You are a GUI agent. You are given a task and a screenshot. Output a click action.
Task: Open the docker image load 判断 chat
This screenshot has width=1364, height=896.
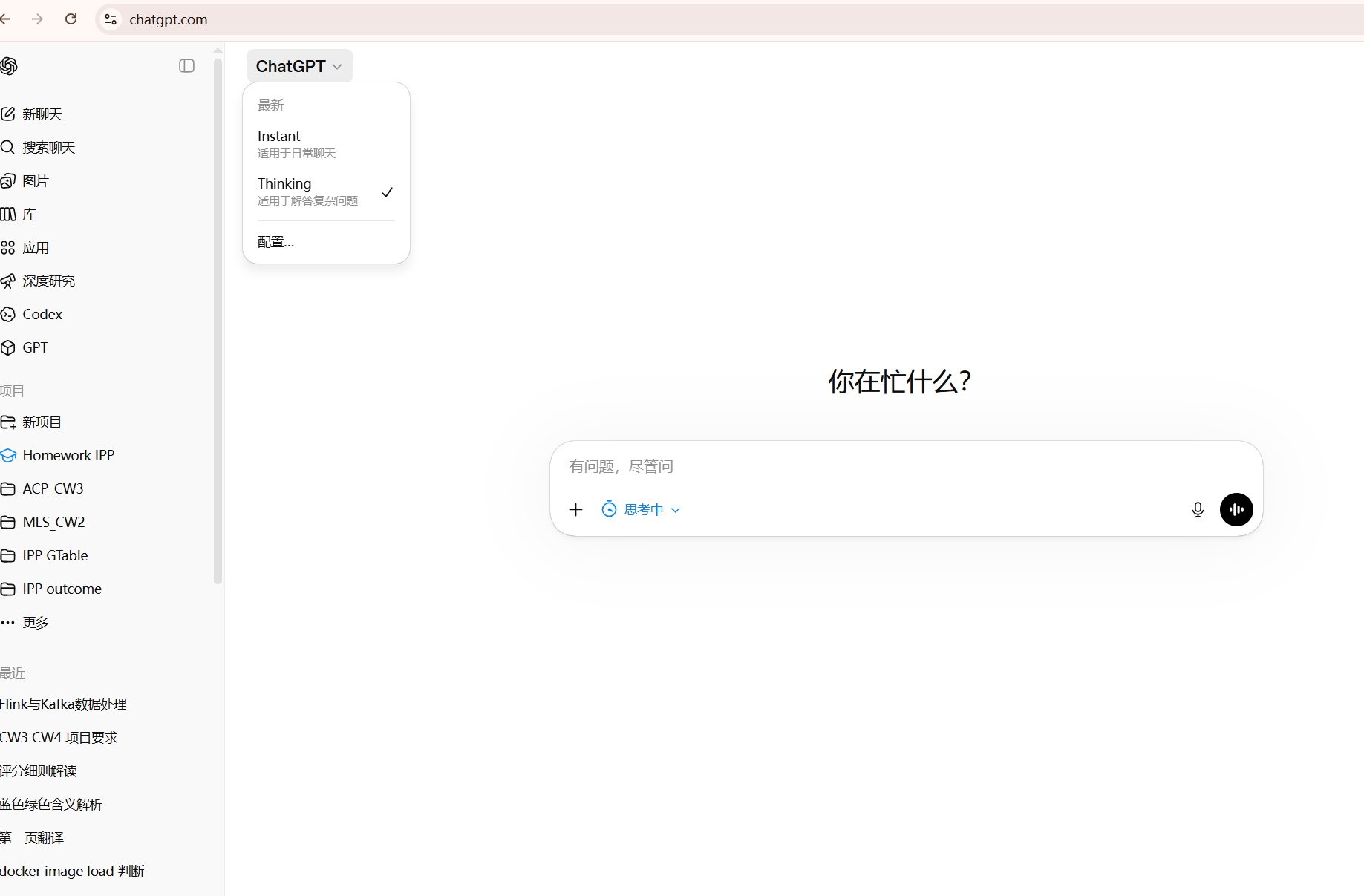click(x=72, y=872)
